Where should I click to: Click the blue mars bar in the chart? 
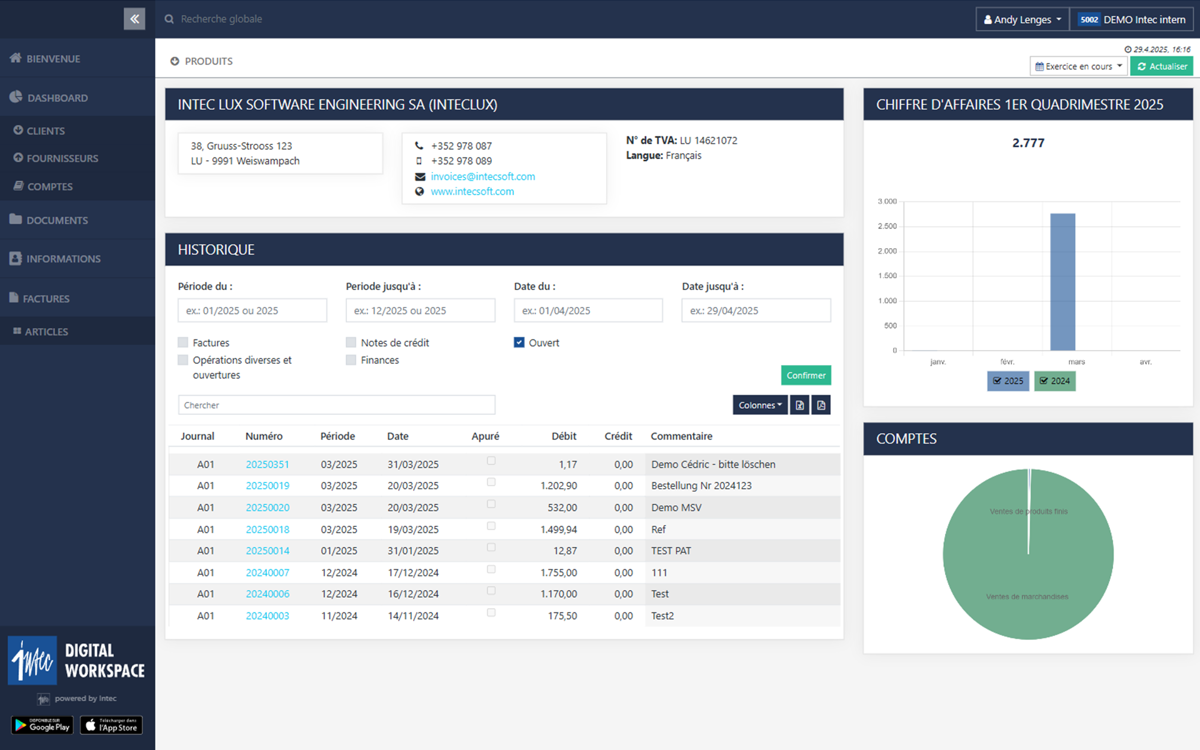click(x=1062, y=282)
